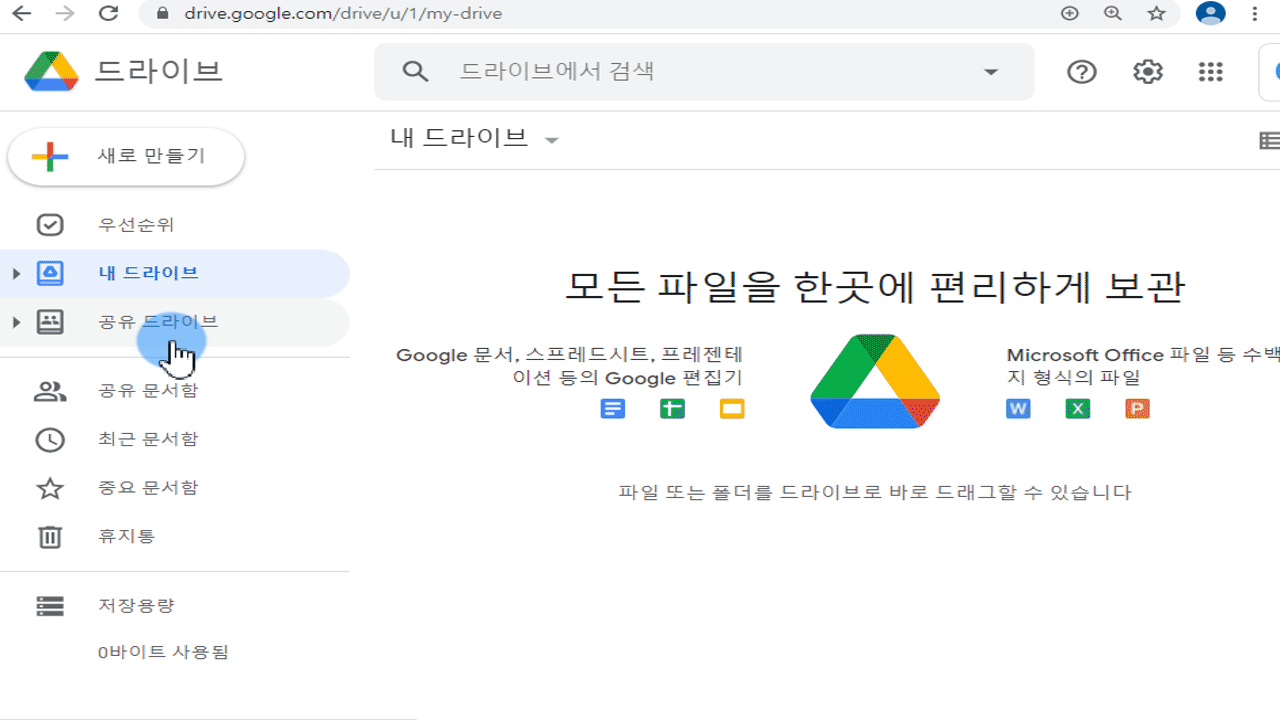Open the Google apps grid icon

point(1210,72)
